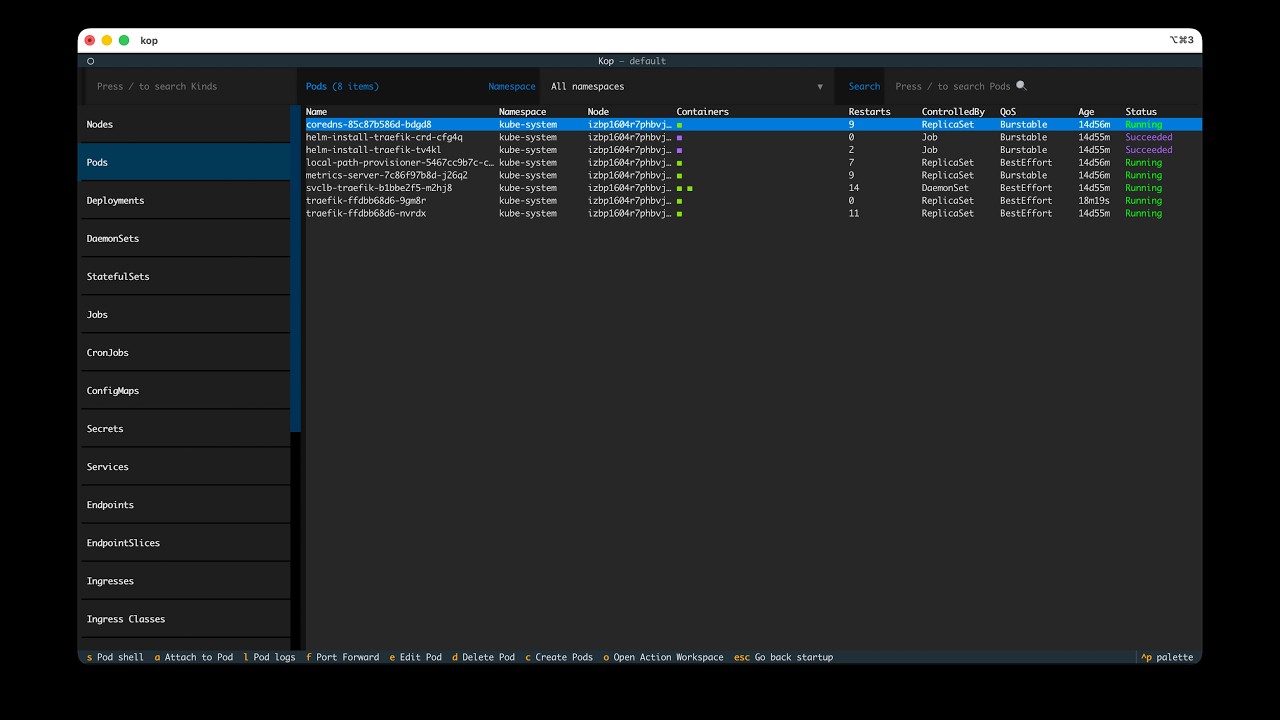Image resolution: width=1280 pixels, height=720 pixels.
Task: Click Delete Pod in footer bar
Action: coord(483,657)
